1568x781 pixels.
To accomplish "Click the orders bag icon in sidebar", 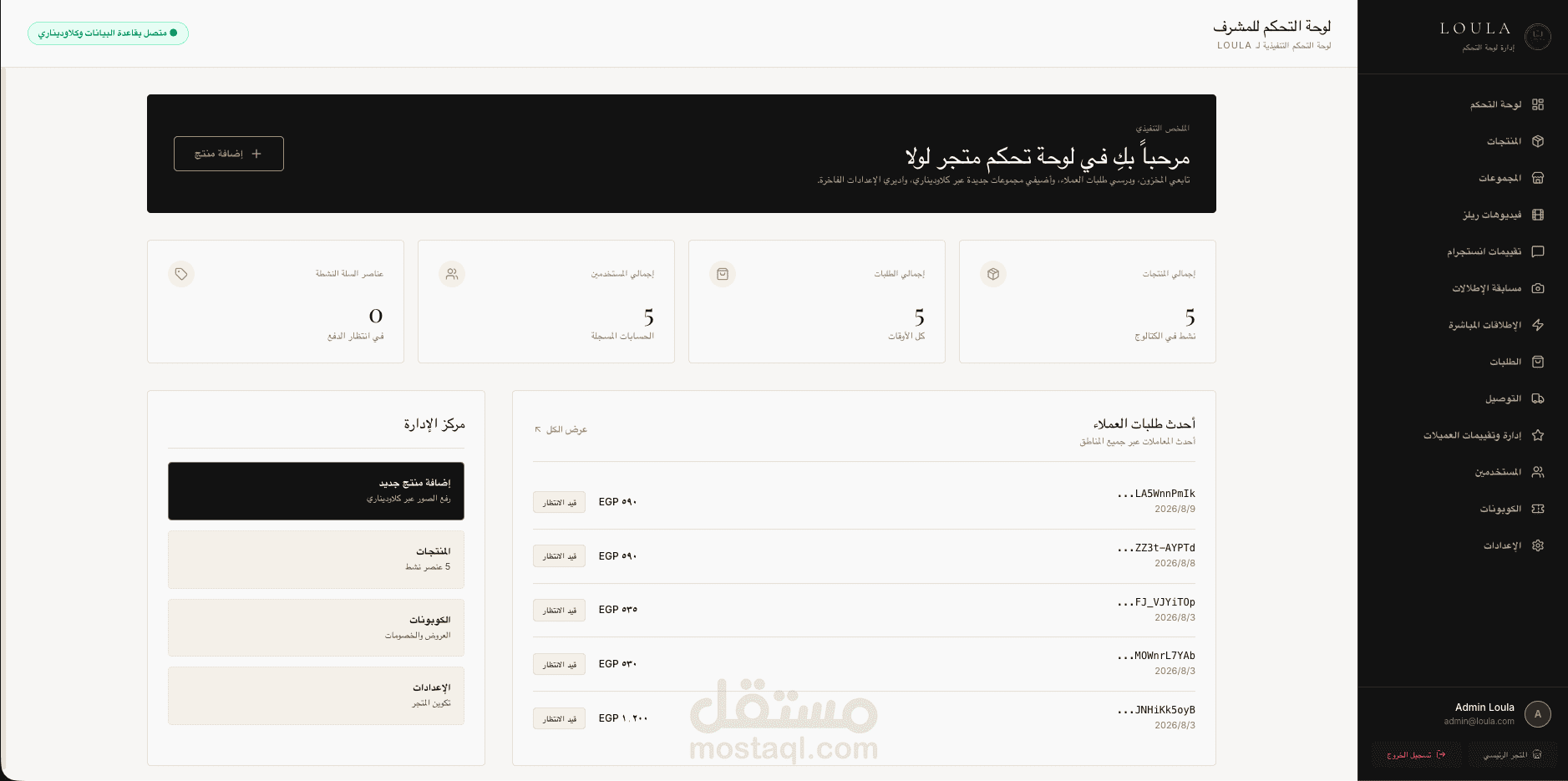I will click(1538, 362).
